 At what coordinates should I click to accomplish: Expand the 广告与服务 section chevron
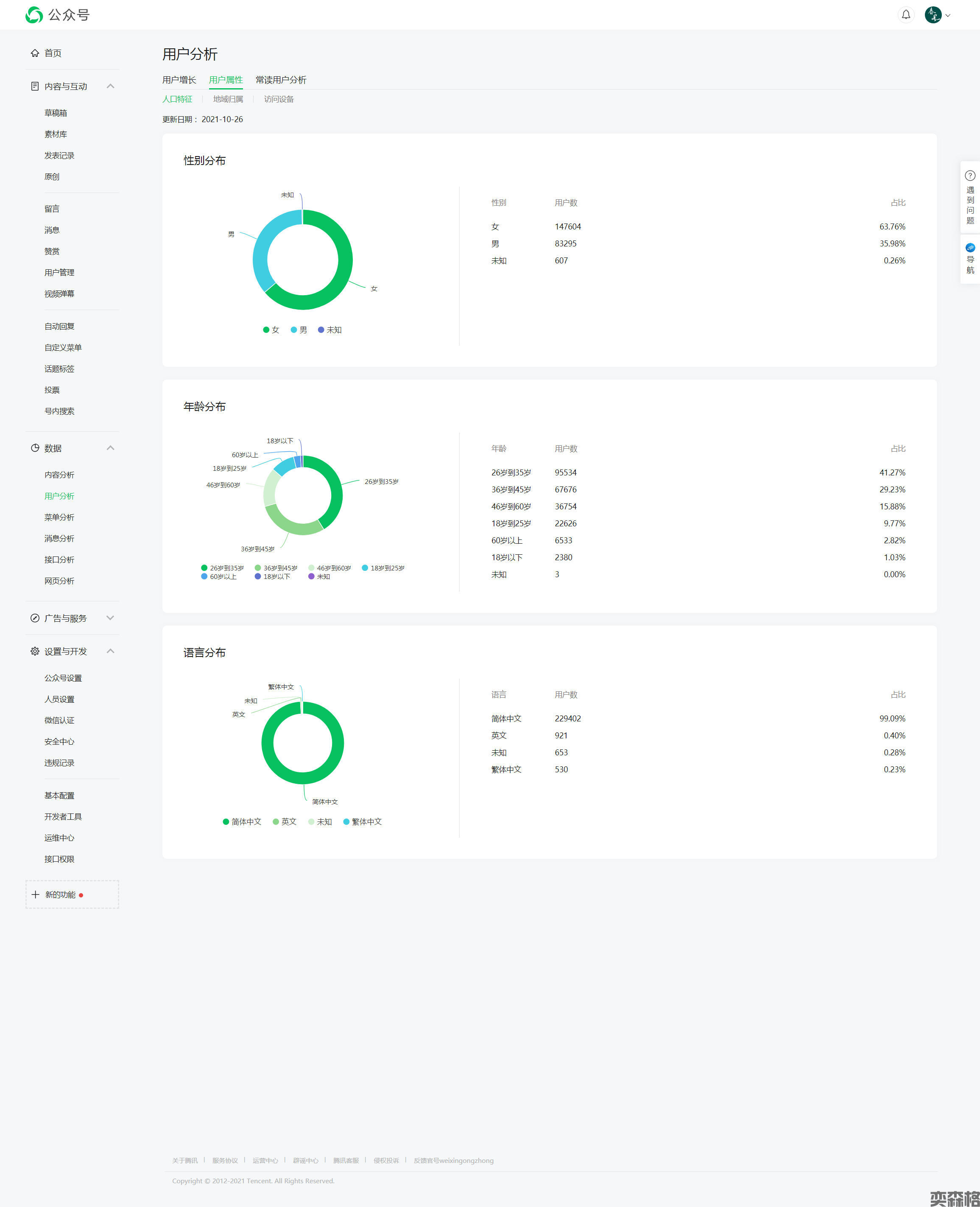[x=111, y=618]
